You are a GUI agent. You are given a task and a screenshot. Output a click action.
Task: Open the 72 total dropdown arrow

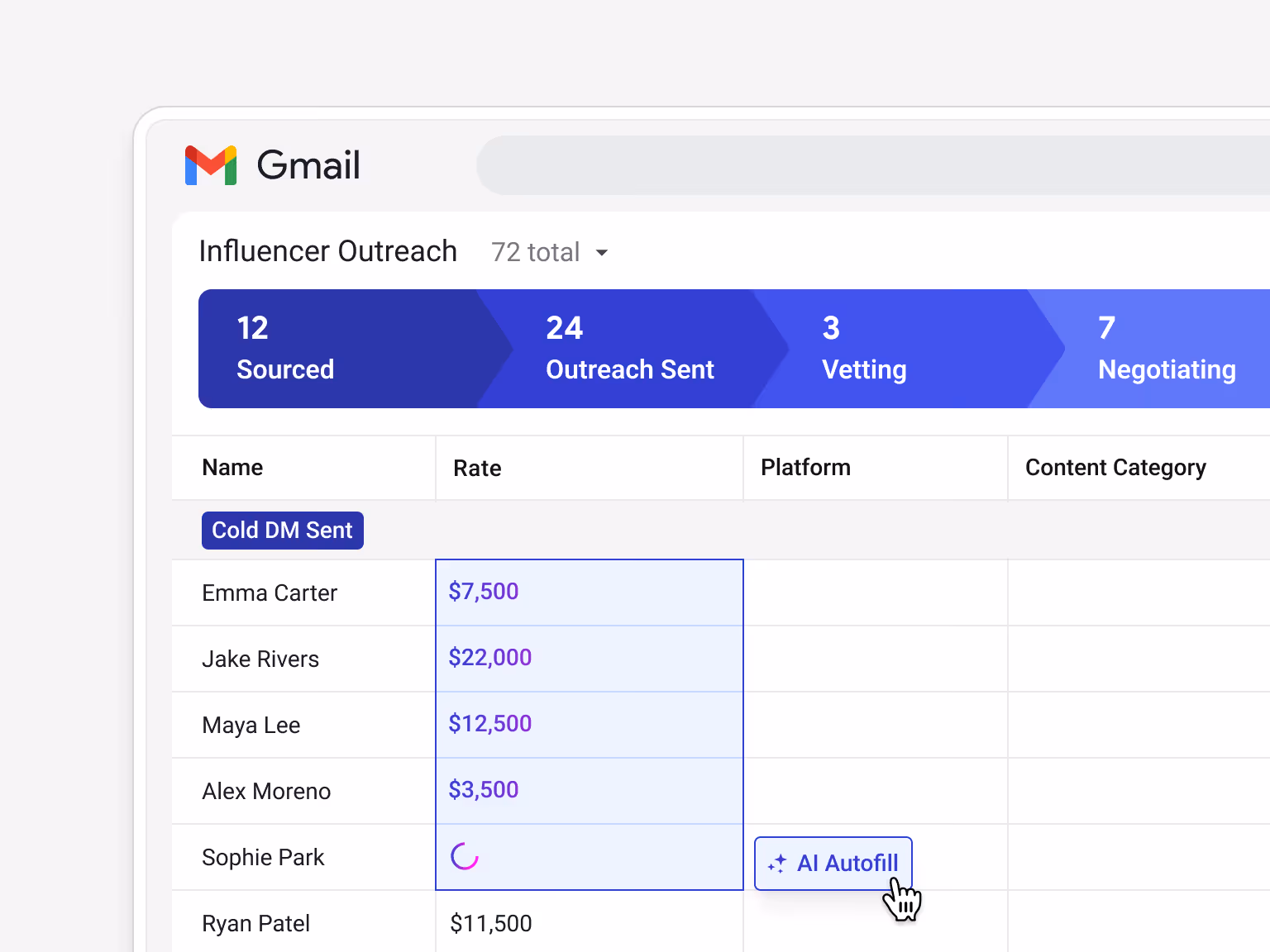click(602, 253)
